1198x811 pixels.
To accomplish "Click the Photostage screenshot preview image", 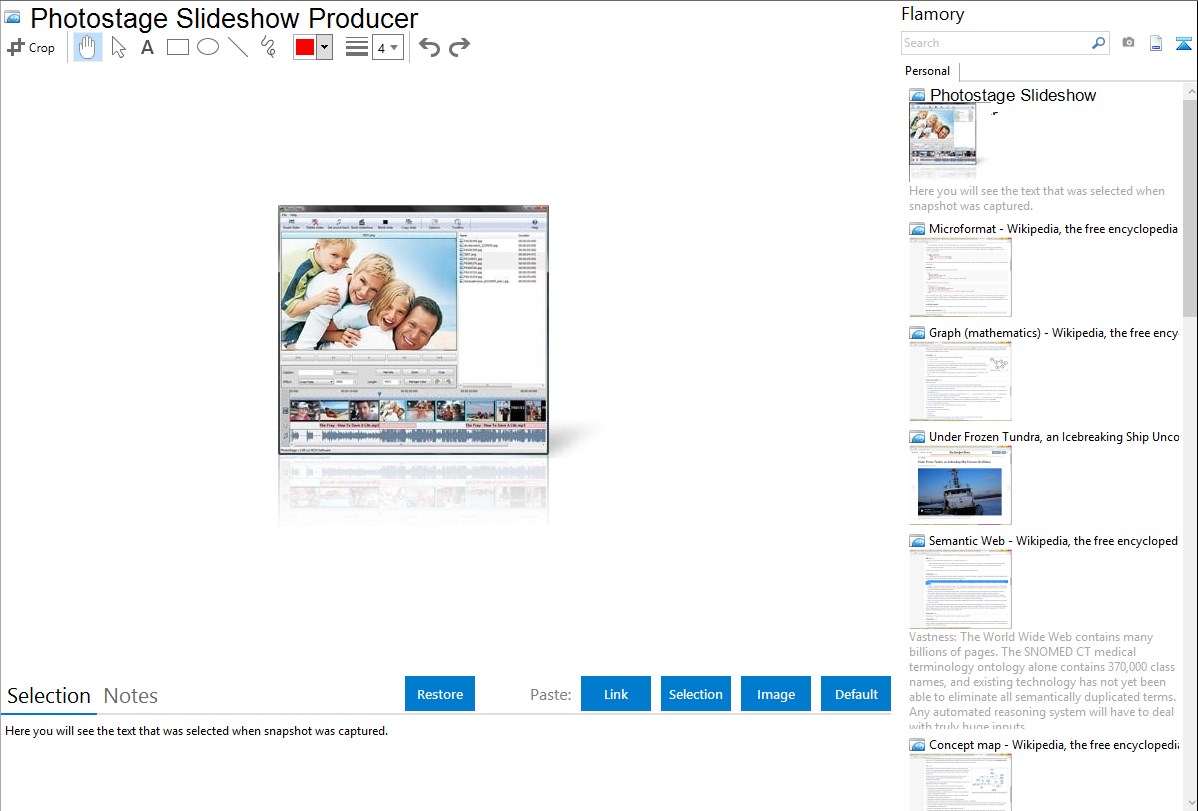I will pos(413,329).
